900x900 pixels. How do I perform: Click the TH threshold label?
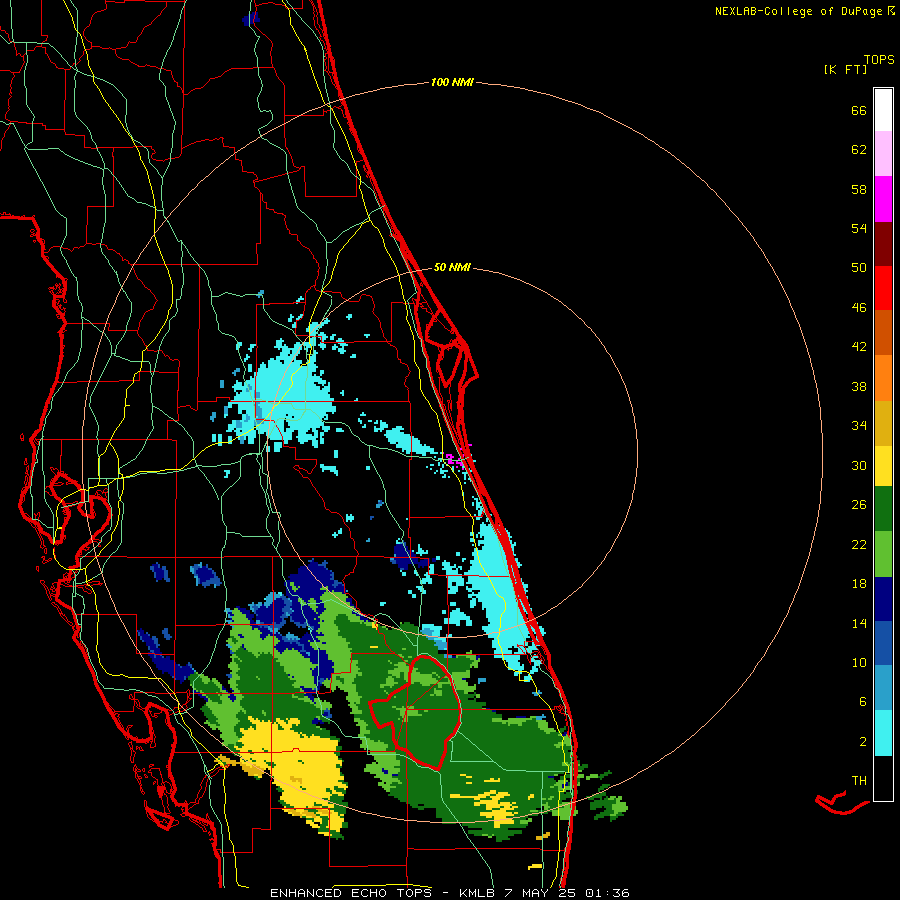pyautogui.click(x=859, y=781)
